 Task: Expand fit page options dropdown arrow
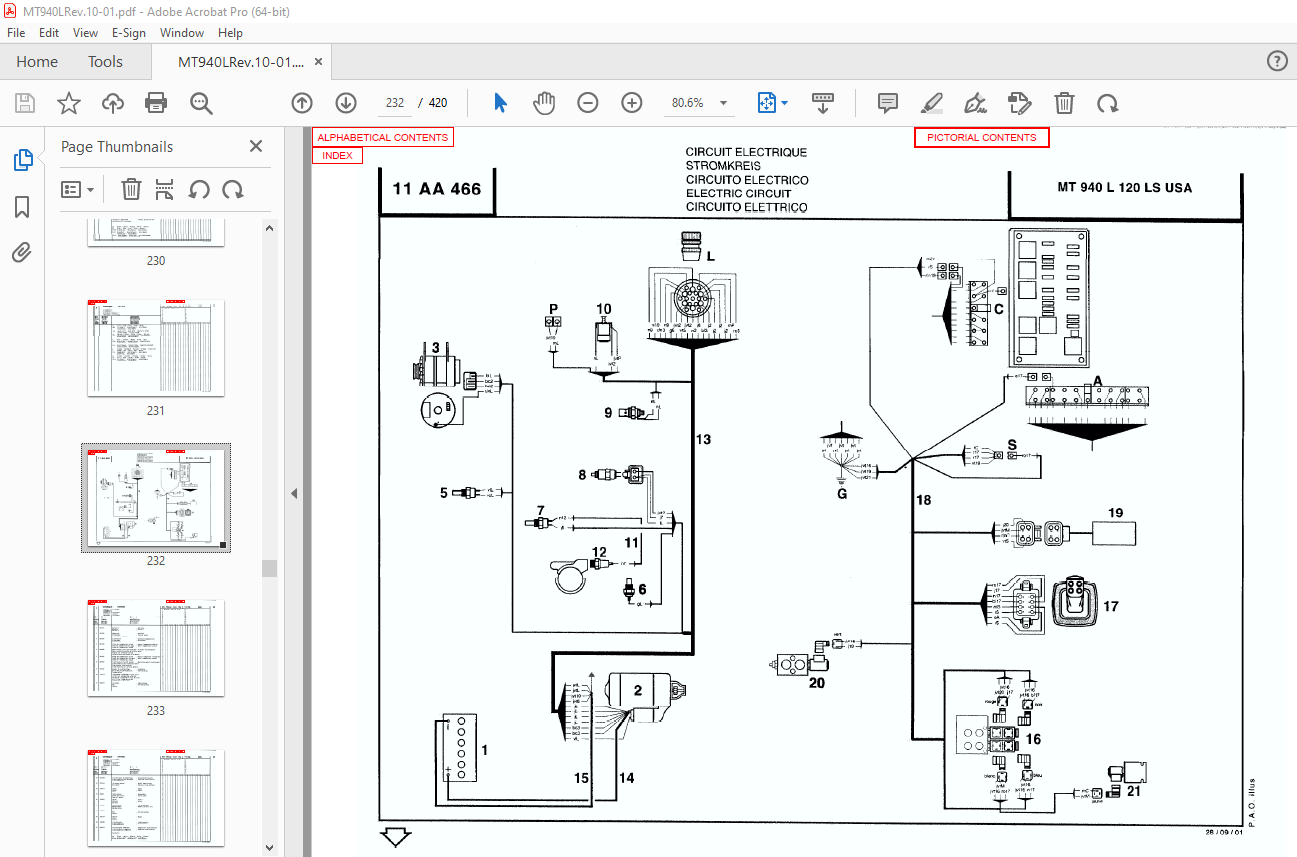785,103
